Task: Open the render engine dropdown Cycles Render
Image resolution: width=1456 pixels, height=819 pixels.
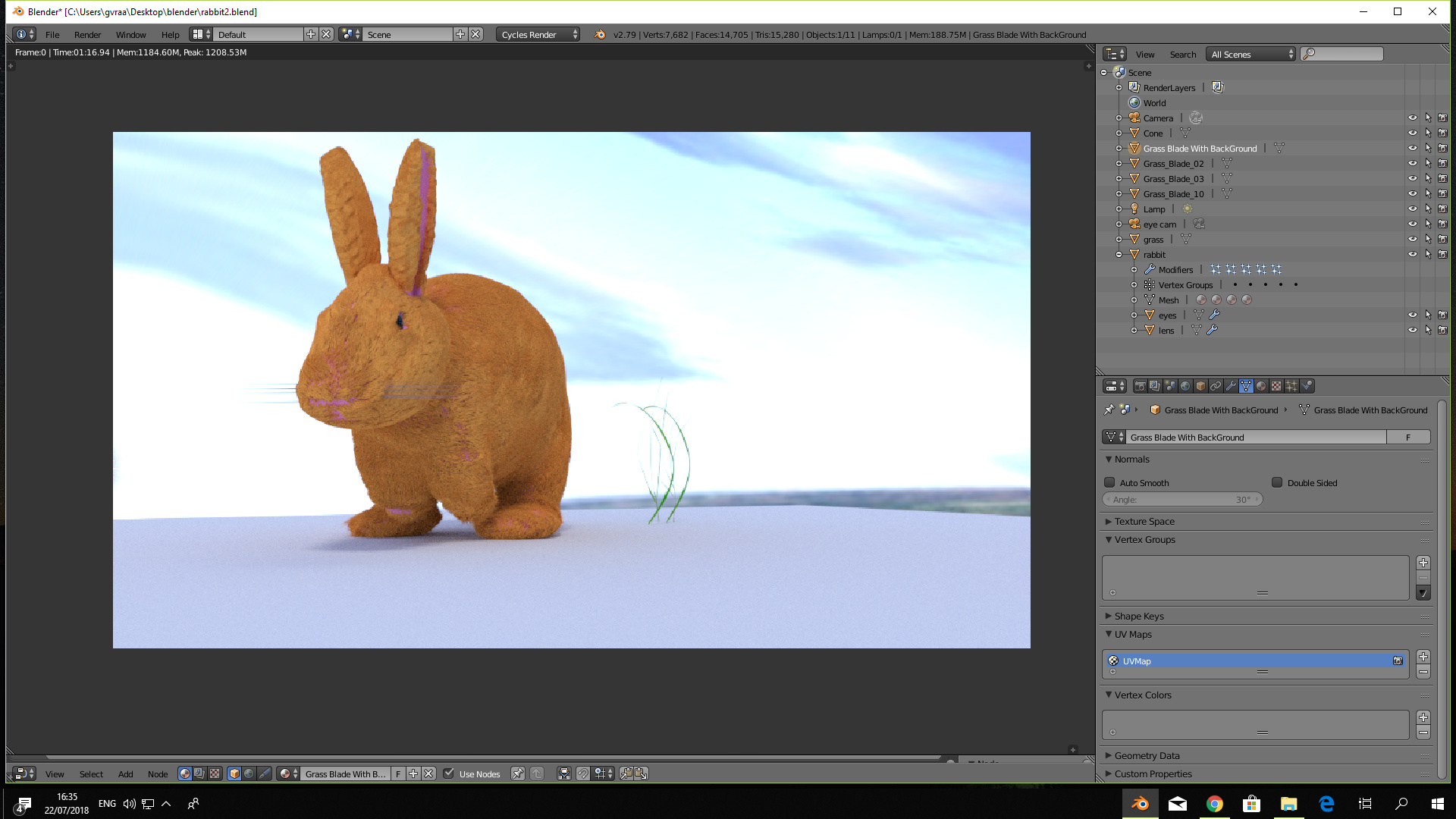Action: (538, 34)
